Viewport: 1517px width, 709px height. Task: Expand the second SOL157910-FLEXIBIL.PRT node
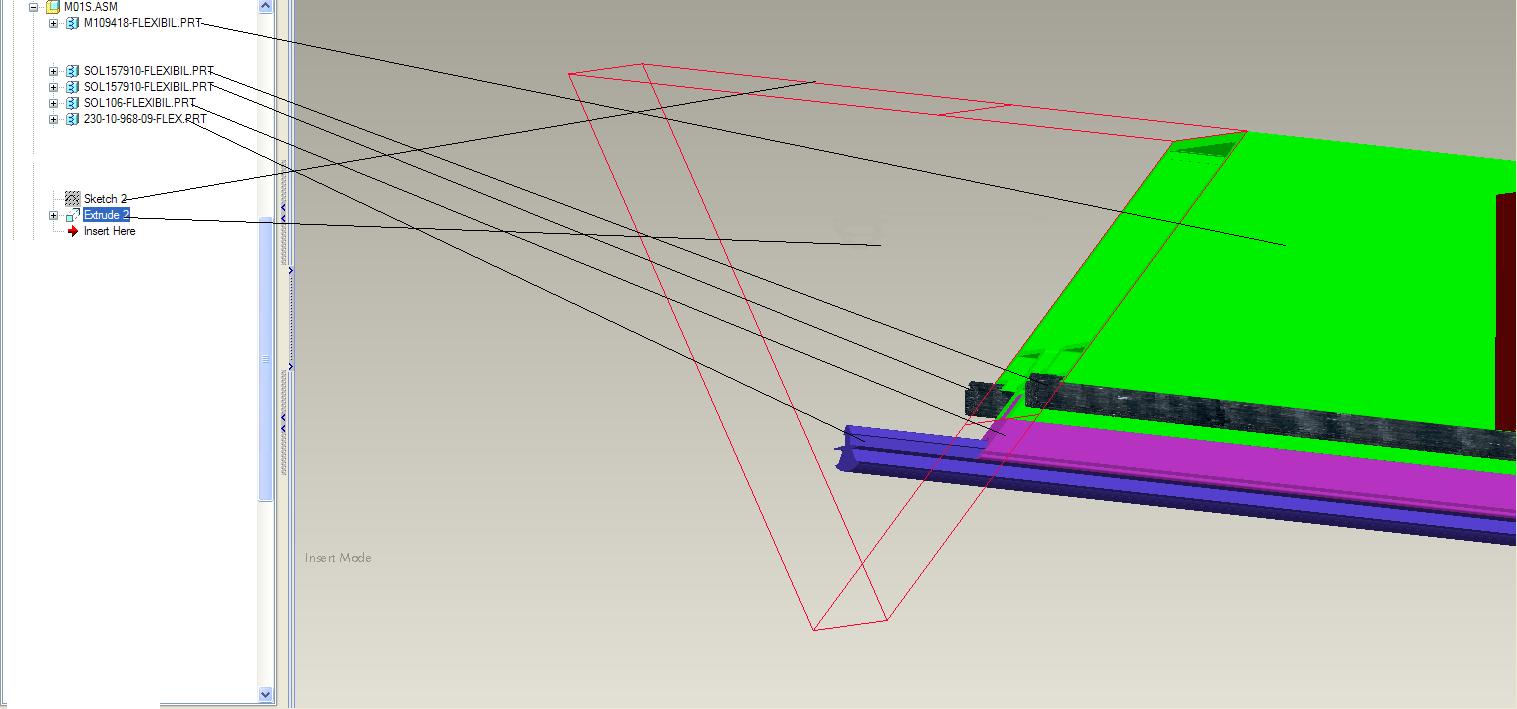[53, 87]
